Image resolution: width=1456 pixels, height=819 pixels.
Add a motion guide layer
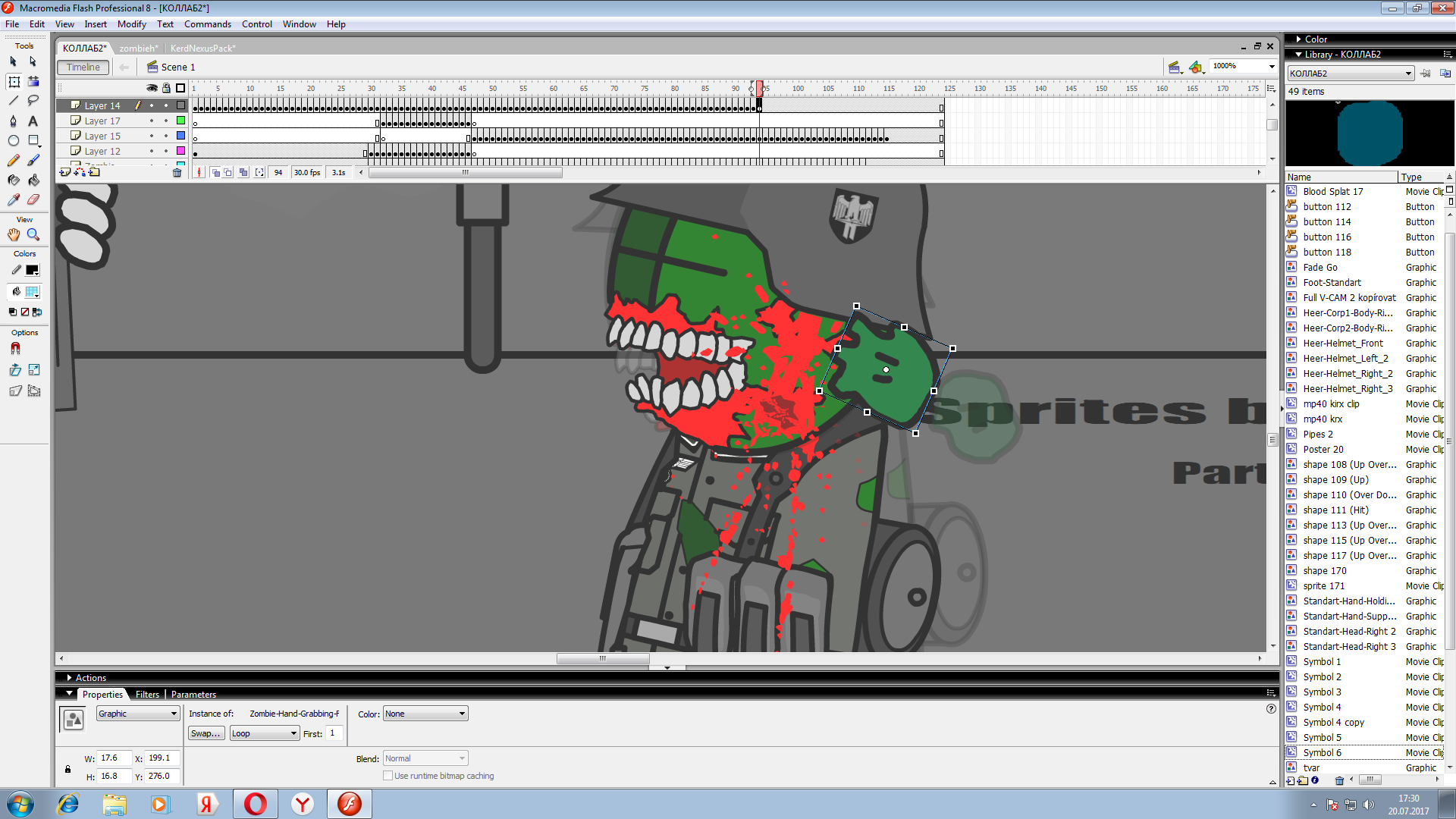[79, 172]
